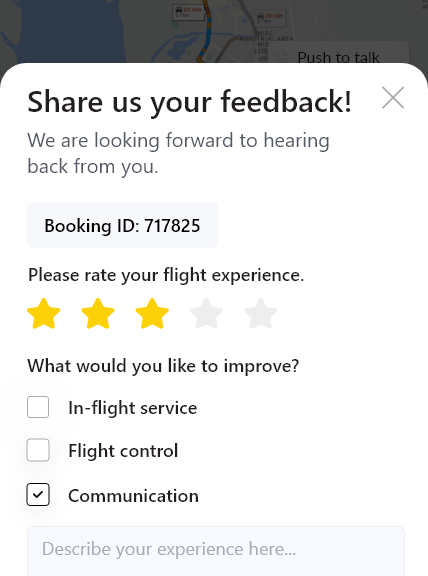Viewport: 428px width, 576px height.
Task: Click the Share us your feedback heading
Action: tap(190, 102)
